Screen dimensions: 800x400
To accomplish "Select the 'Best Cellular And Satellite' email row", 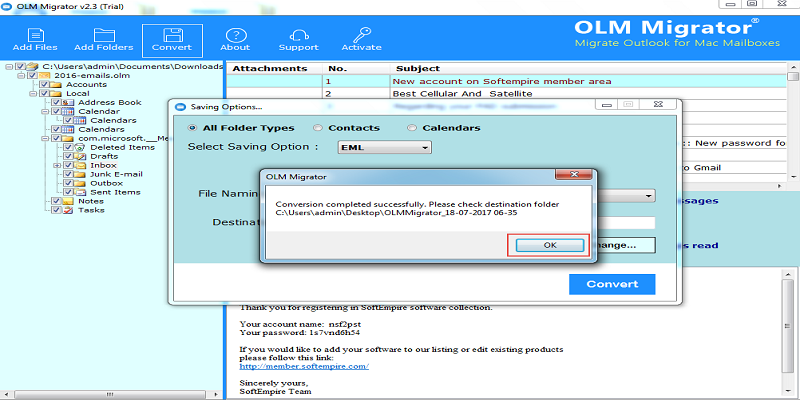I will click(507, 94).
